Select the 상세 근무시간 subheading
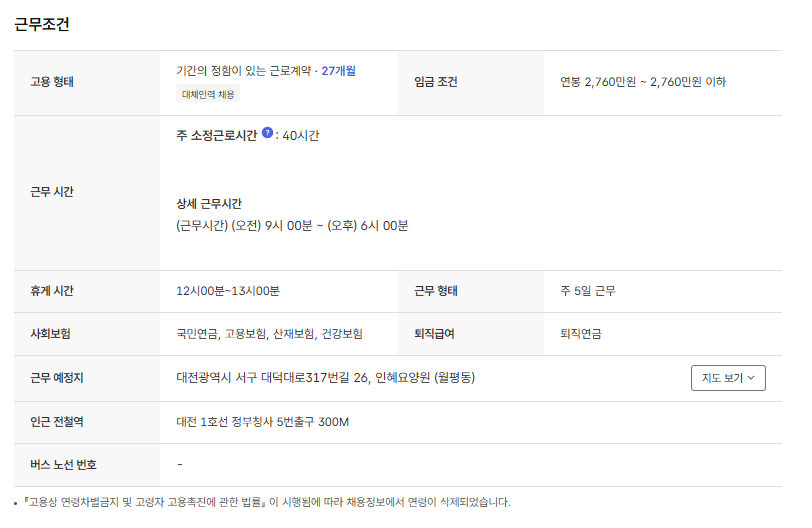Screen dimensions: 812x528 pos(209,204)
